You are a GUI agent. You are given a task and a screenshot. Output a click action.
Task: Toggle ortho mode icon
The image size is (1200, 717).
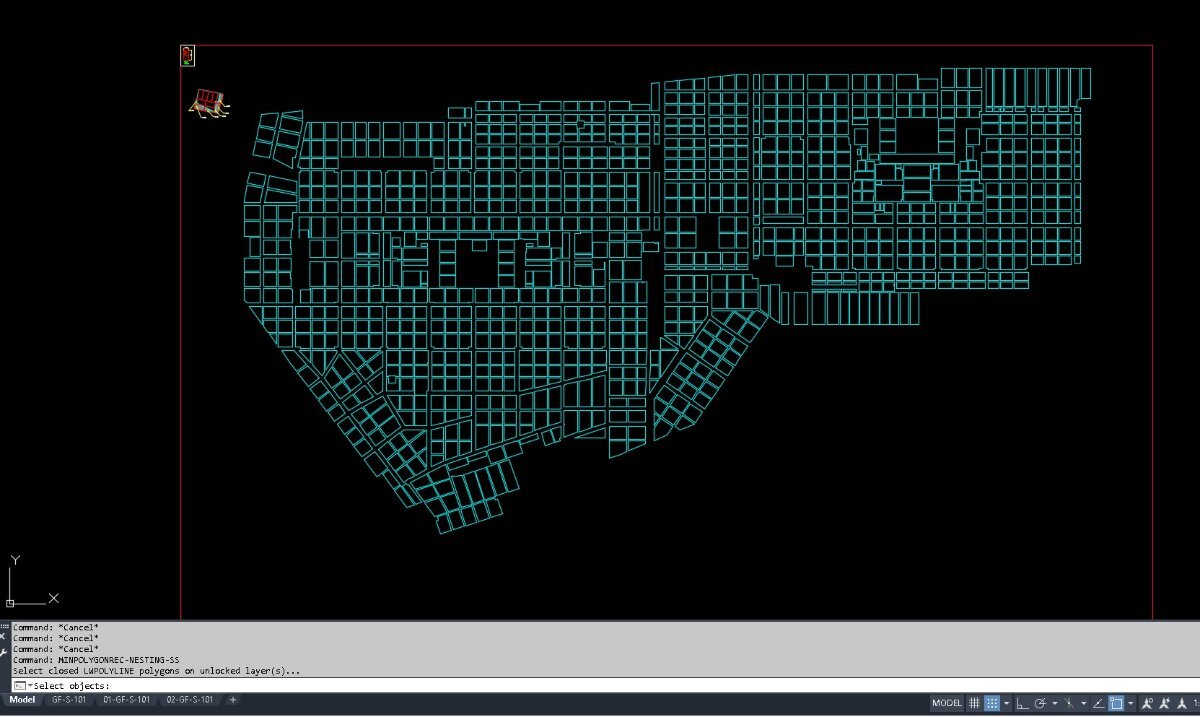tap(1022, 703)
